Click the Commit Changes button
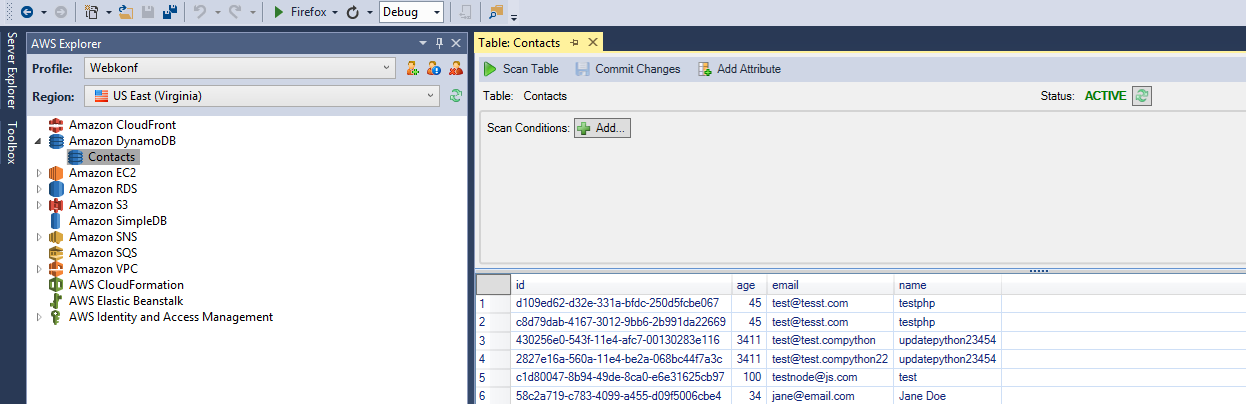Screen dimensions: 1246x404 [x=628, y=69]
